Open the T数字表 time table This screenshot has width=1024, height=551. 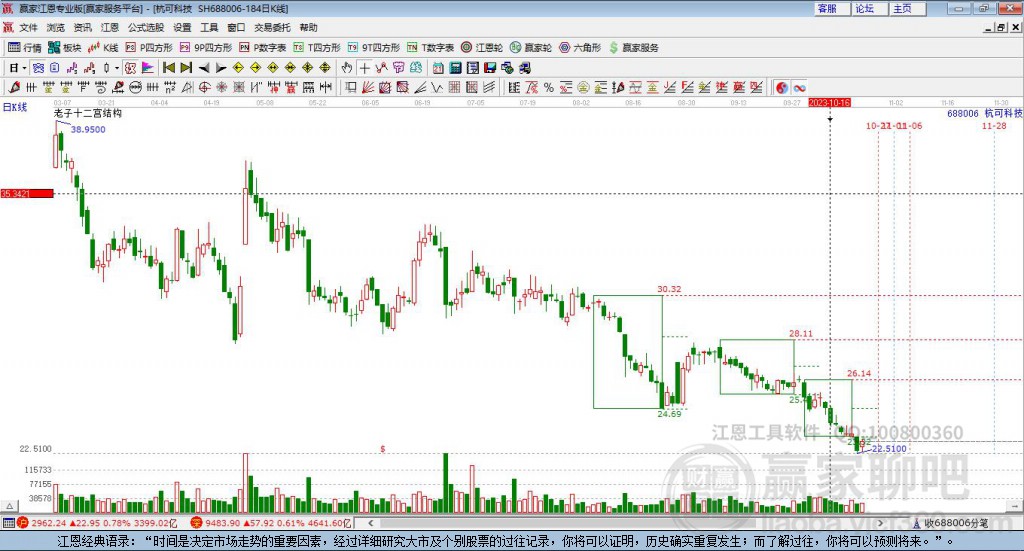(430, 48)
